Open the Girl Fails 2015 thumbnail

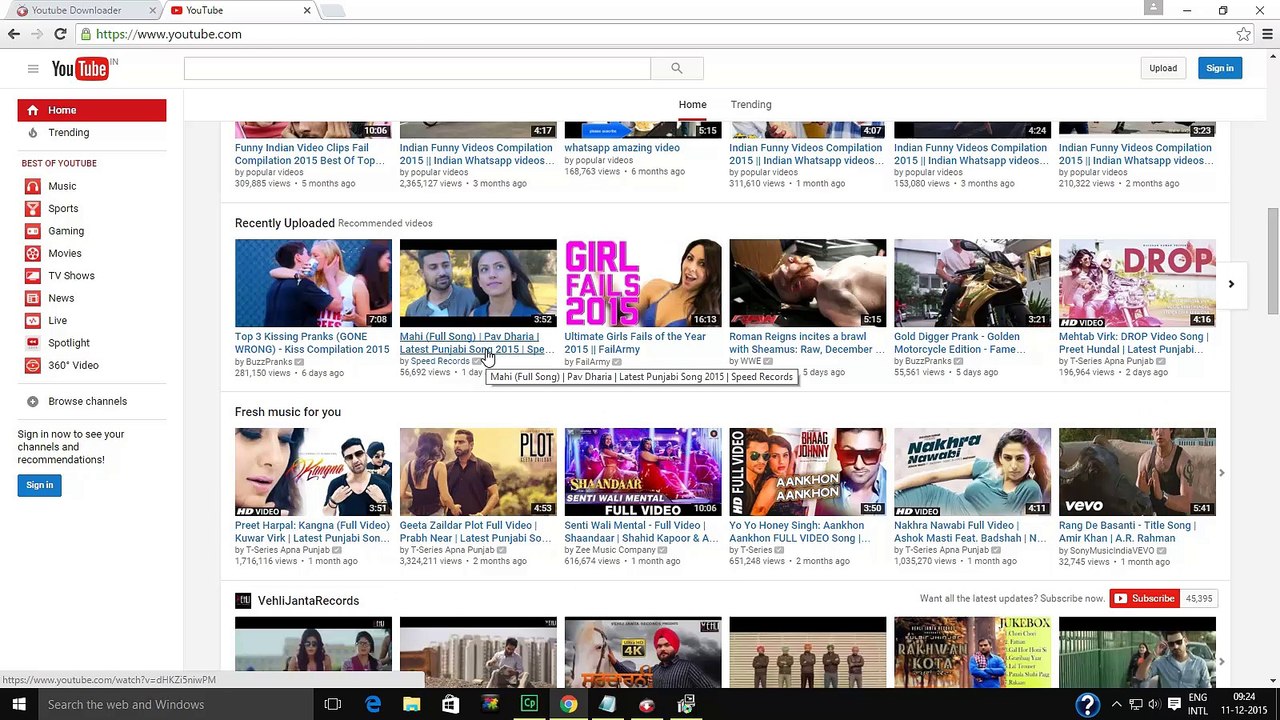(x=643, y=283)
